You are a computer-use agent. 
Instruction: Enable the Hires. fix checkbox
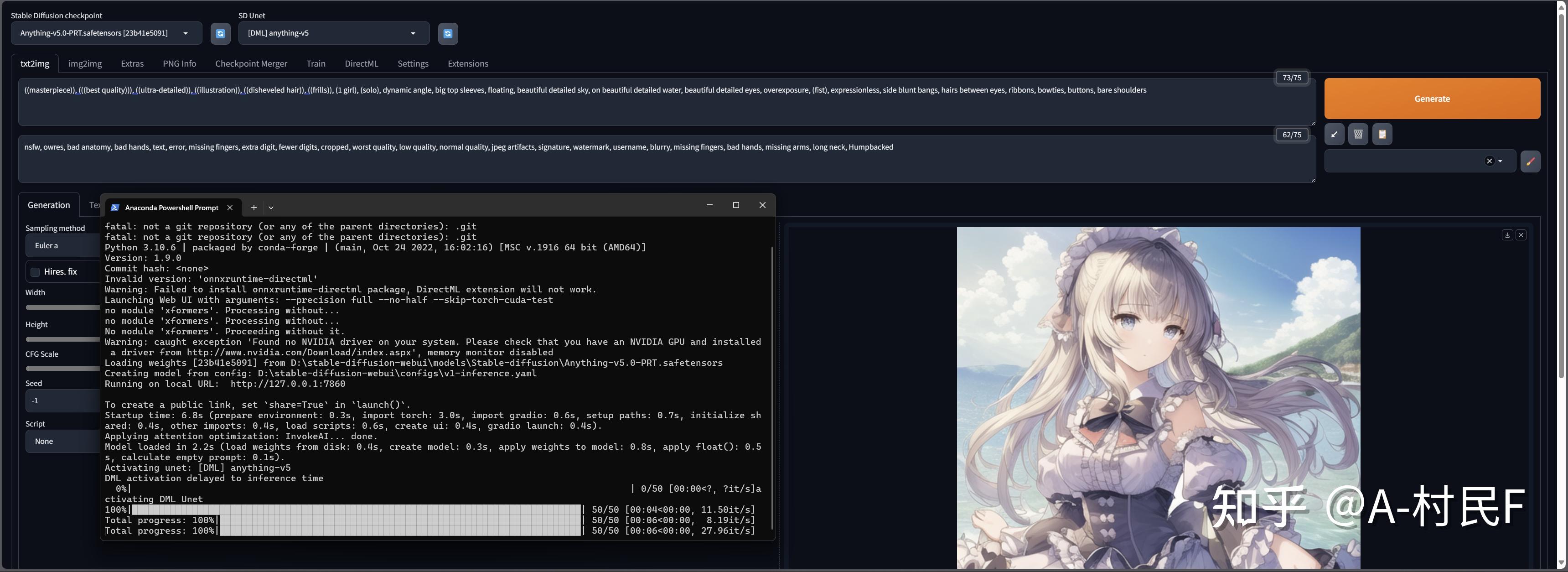click(35, 272)
